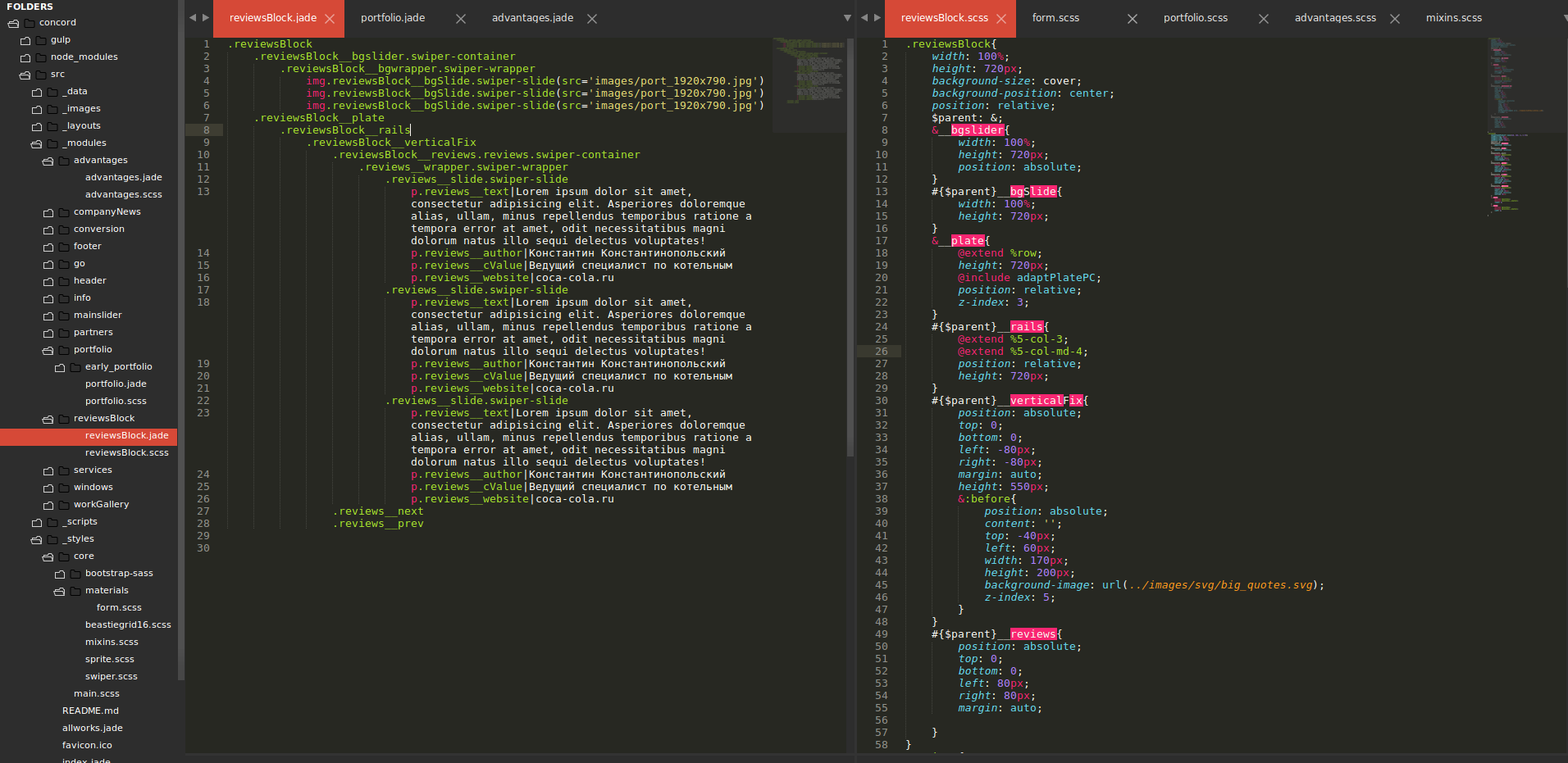Collapse the portfolio folder
This screenshot has width=1568, height=763.
[x=48, y=350]
